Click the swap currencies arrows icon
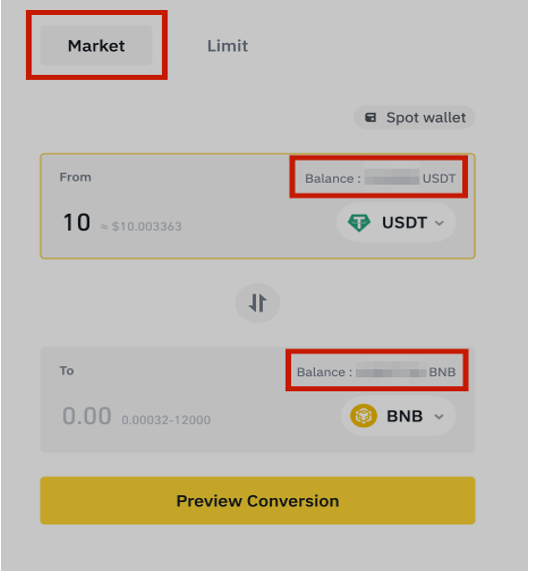Image resolution: width=533 pixels, height=575 pixels. (x=259, y=305)
